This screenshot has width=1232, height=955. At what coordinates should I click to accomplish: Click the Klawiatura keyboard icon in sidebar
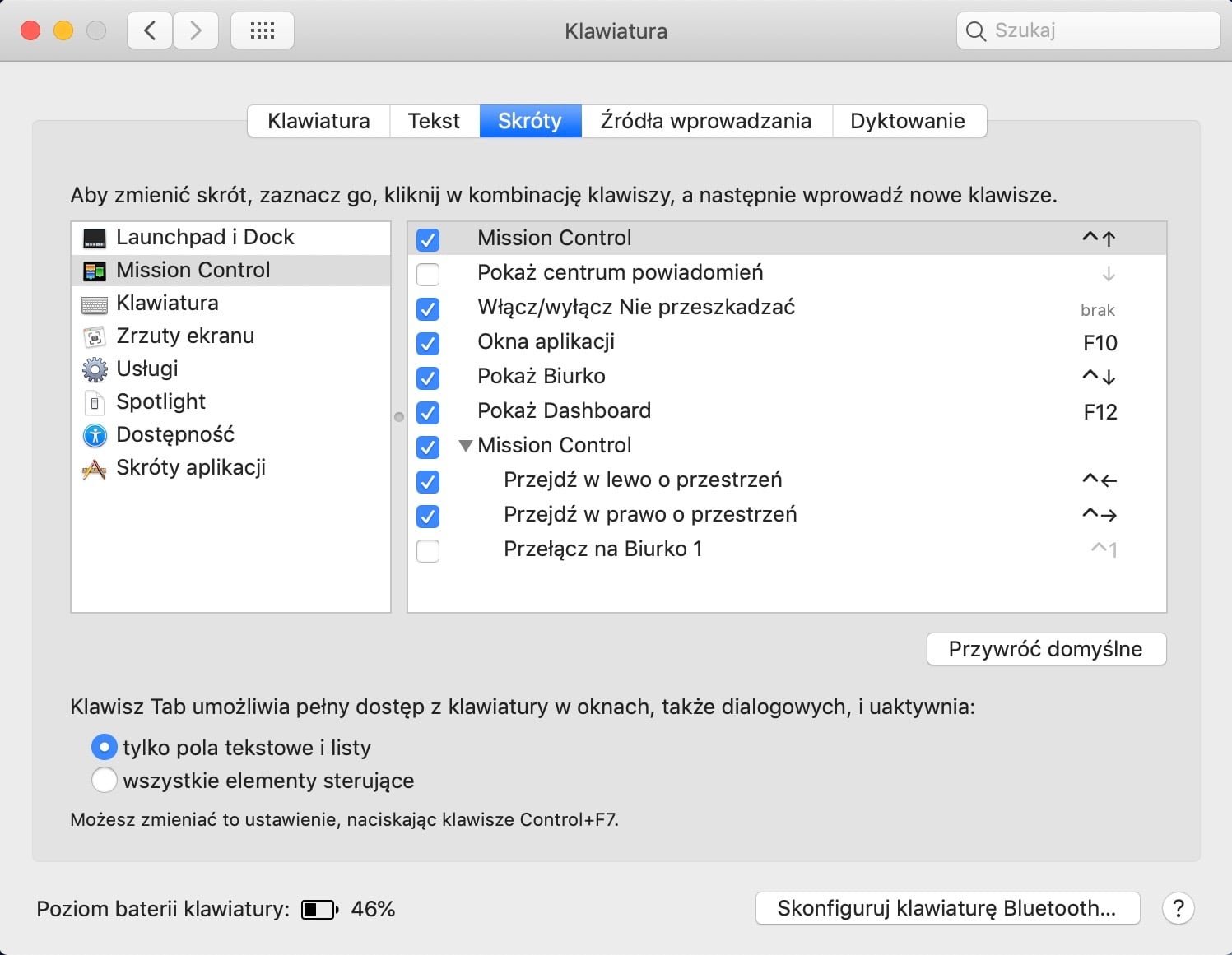(95, 304)
